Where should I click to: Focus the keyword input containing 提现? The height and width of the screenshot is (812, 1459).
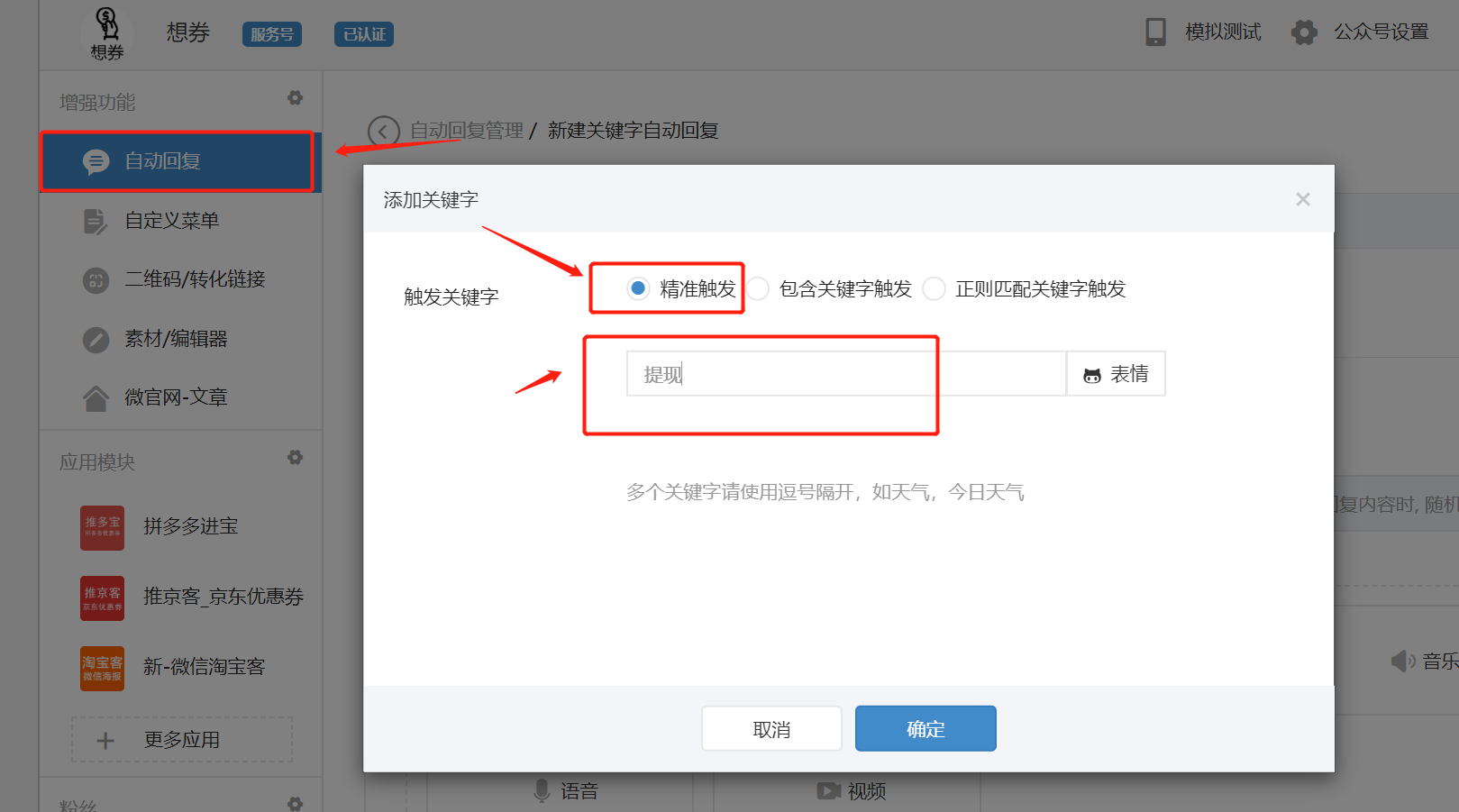click(x=846, y=373)
